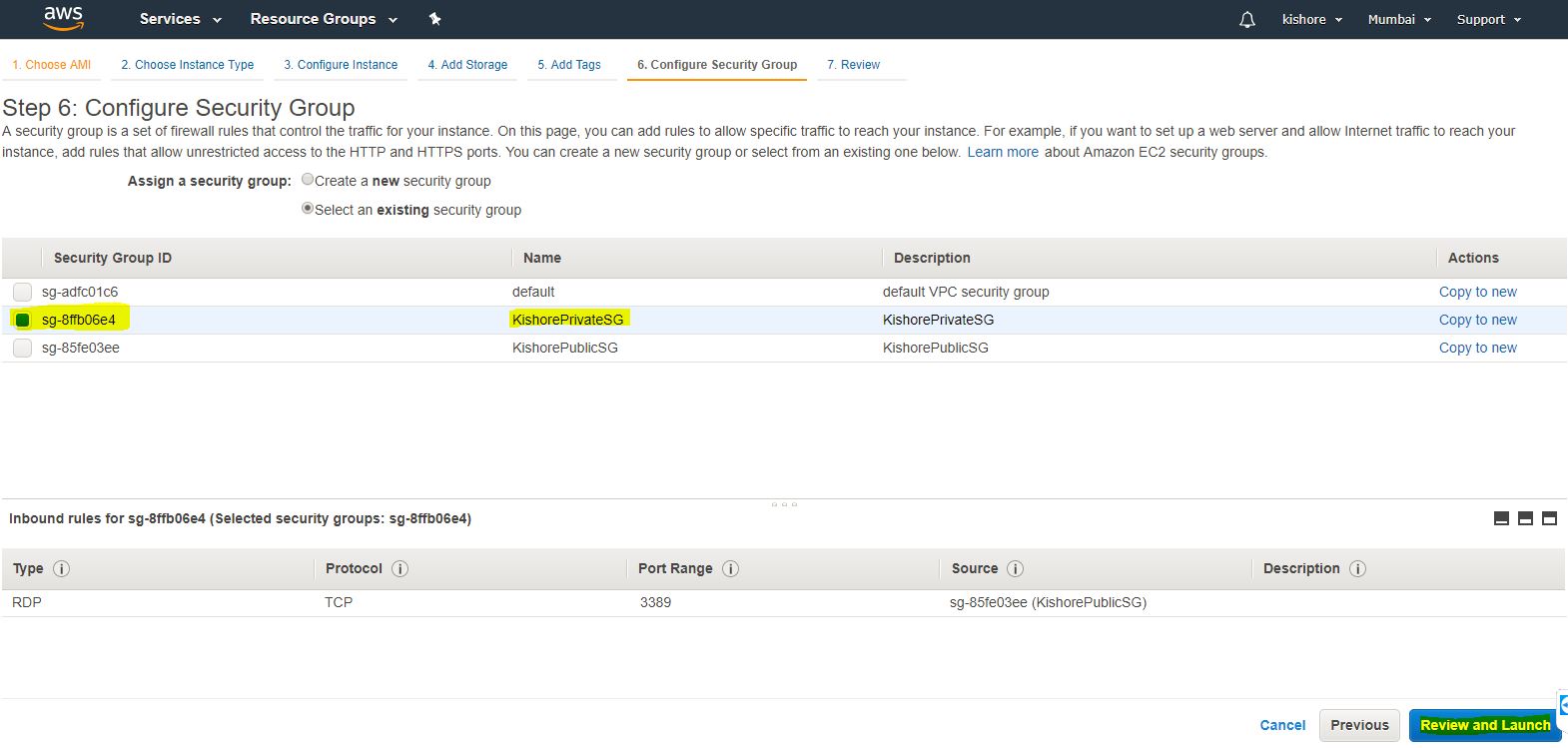Switch to the 7. Review step
The height and width of the screenshot is (748, 1568).
click(853, 65)
